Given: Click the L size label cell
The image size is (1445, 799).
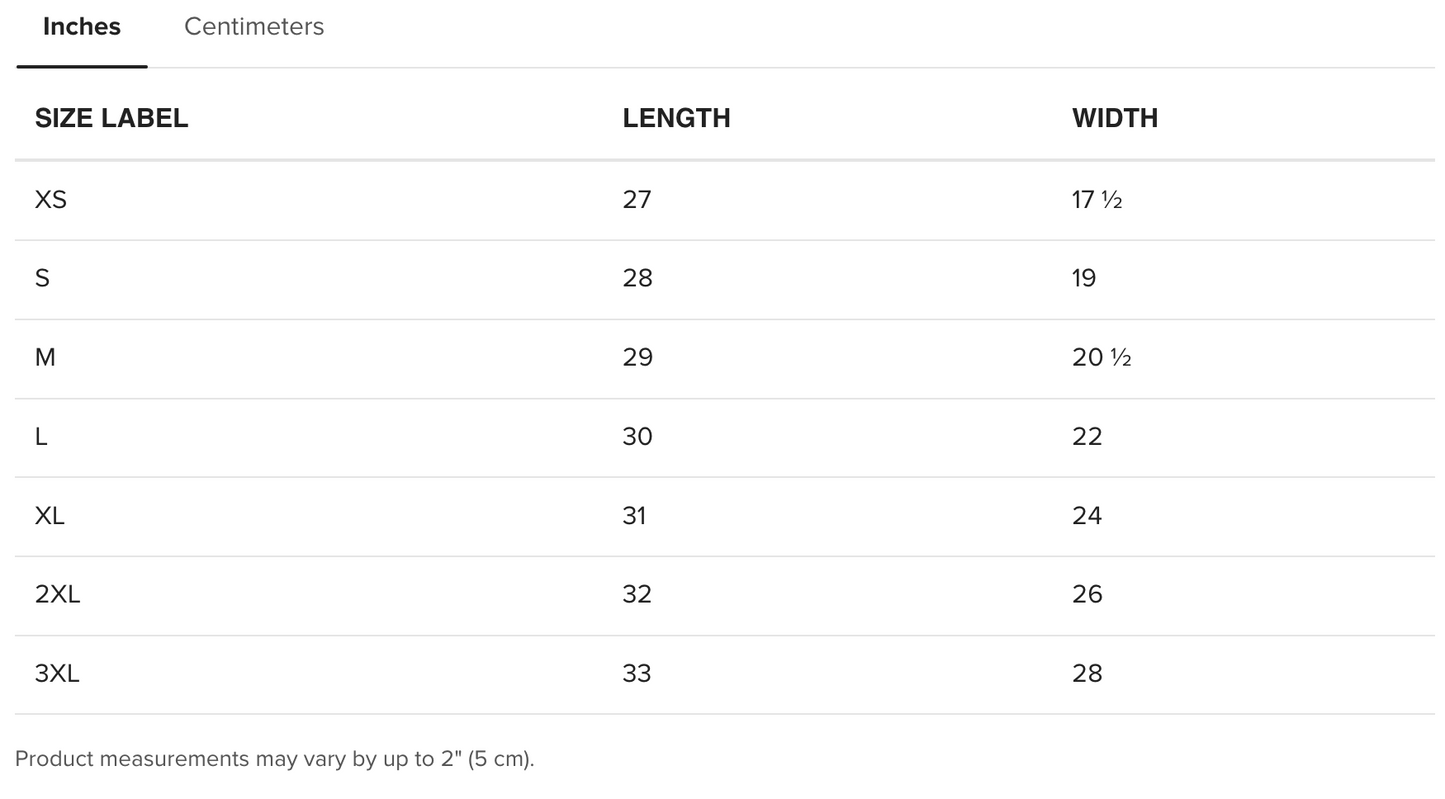Looking at the screenshot, I should [x=41, y=436].
